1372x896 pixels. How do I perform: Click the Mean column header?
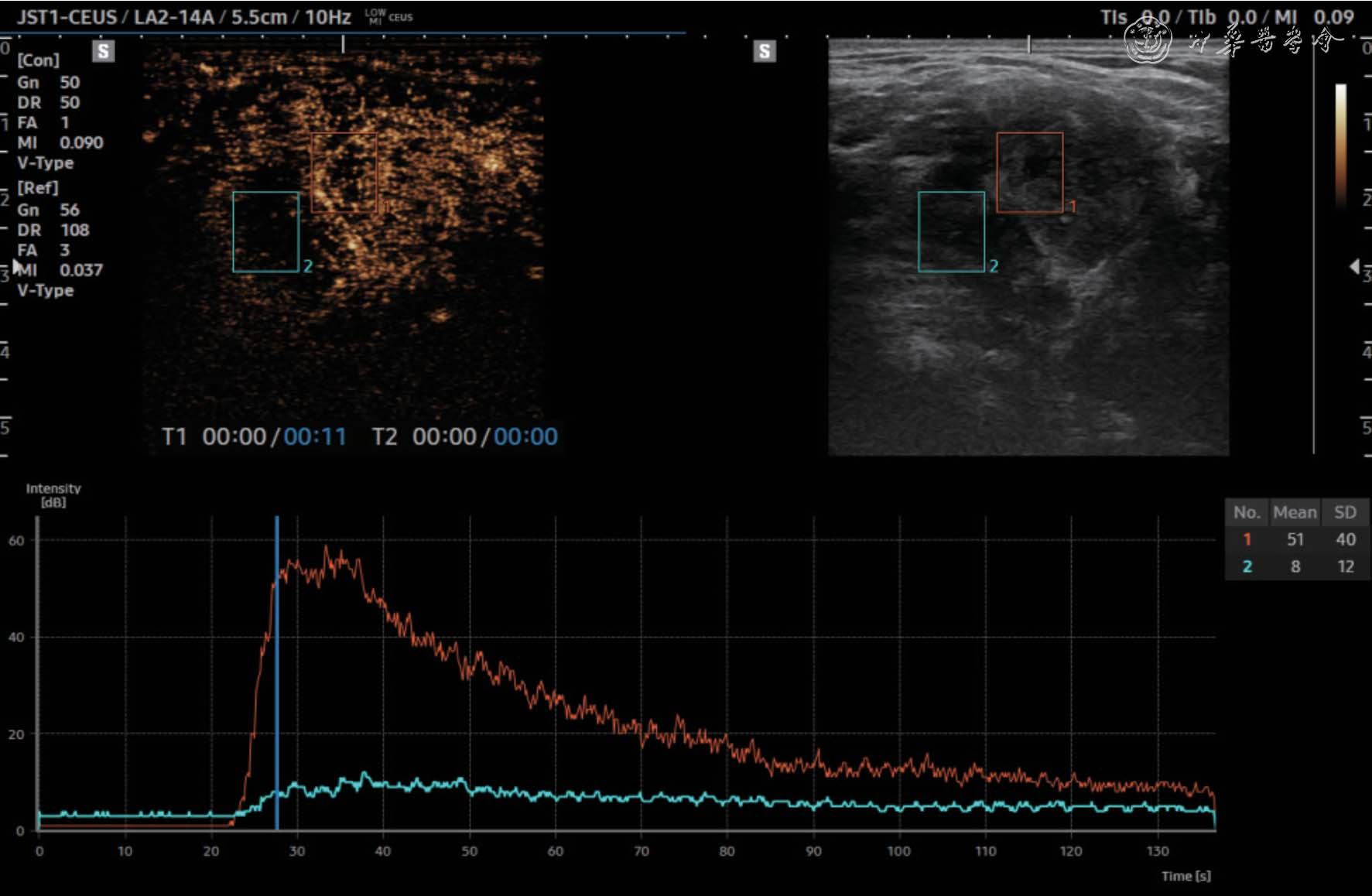[x=1295, y=512]
